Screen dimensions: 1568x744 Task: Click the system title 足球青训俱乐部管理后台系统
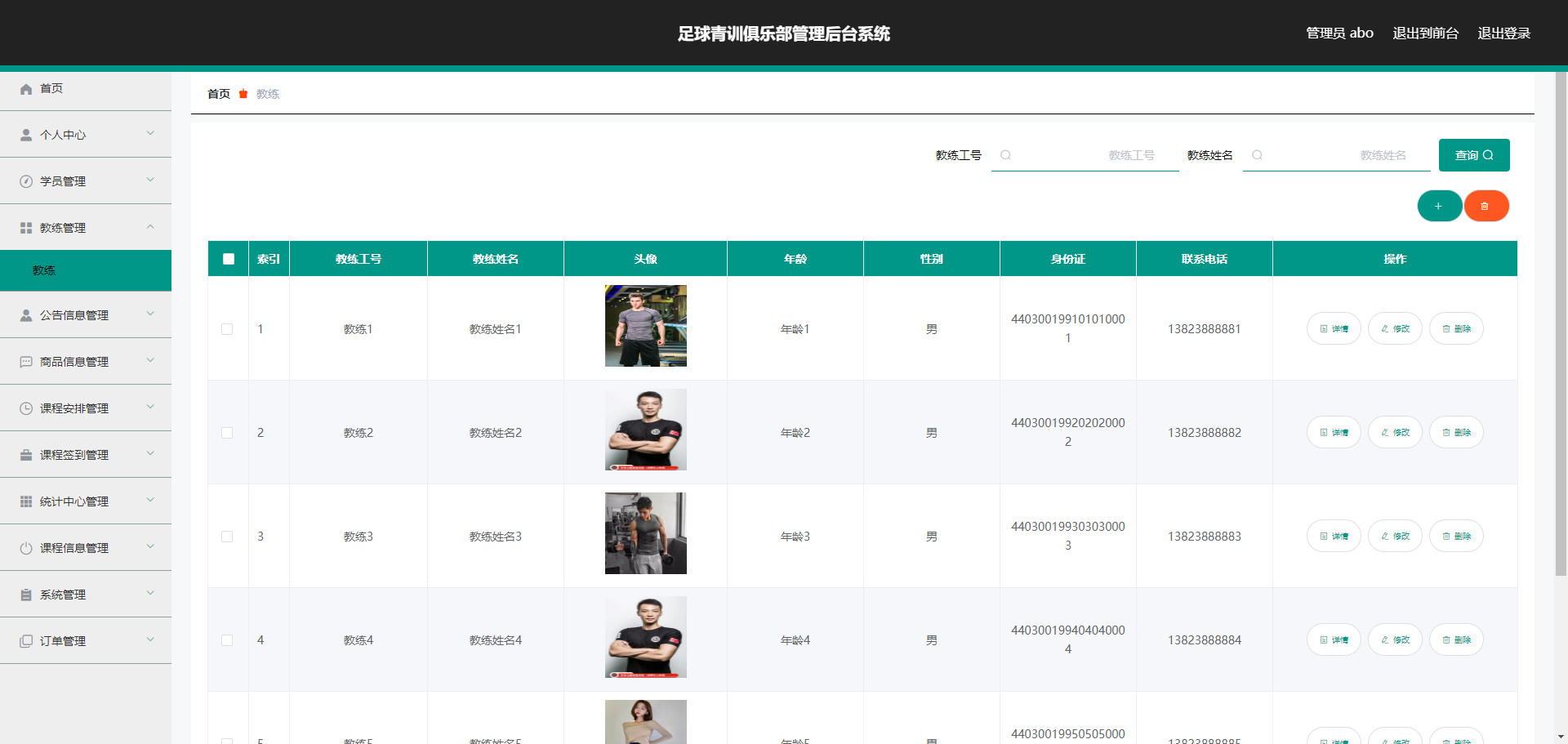click(x=784, y=33)
